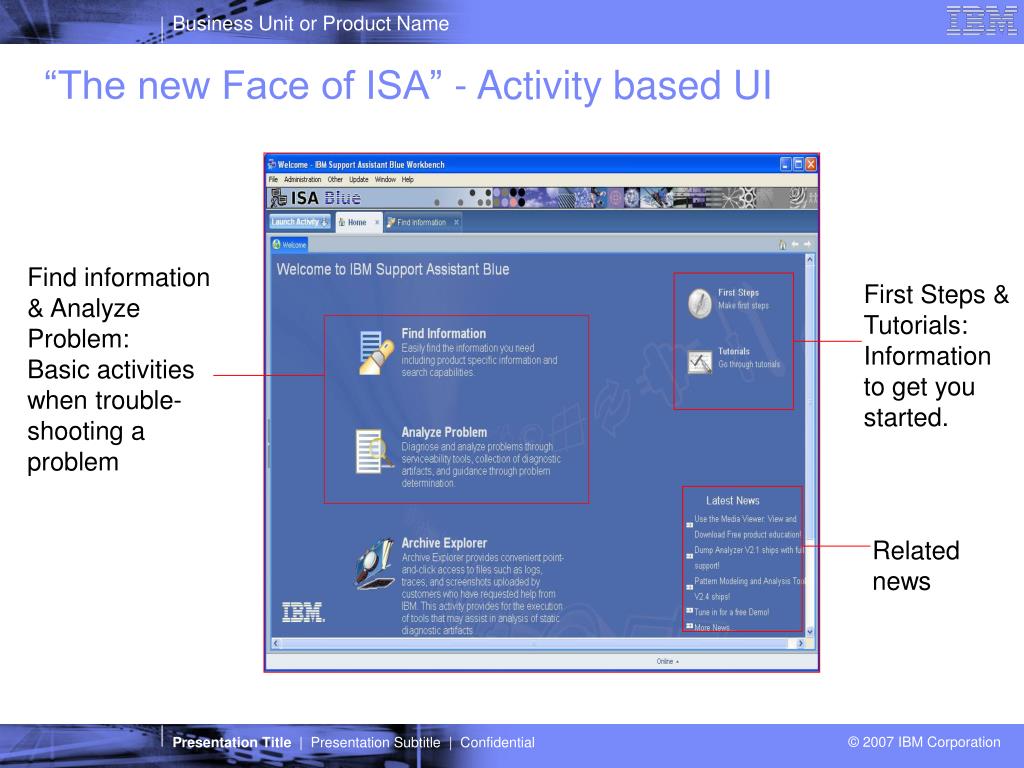Click the Tutorials chart icon
Viewport: 1024px width, 768px height.
(x=699, y=362)
